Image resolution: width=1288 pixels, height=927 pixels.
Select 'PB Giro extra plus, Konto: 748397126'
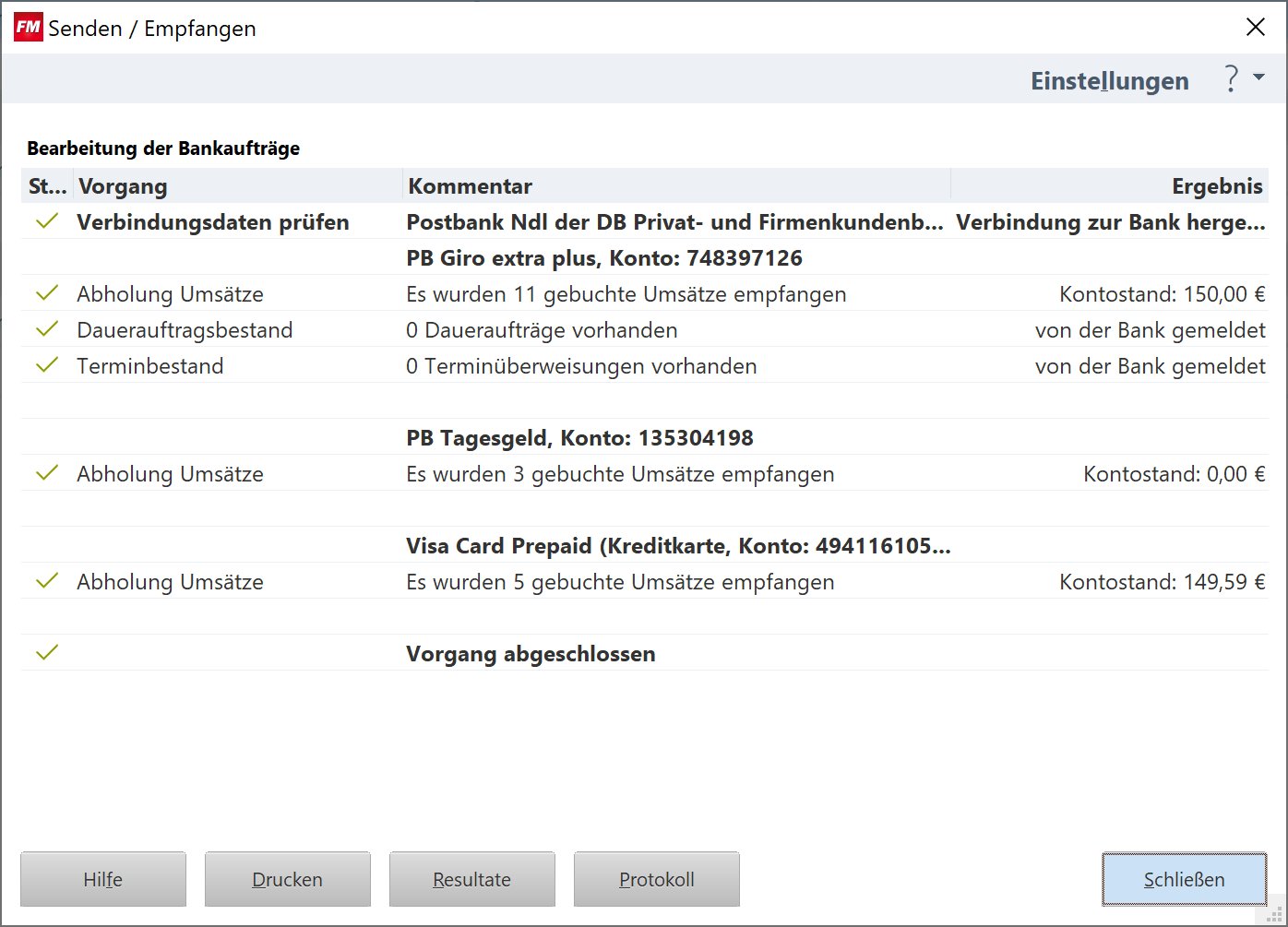604,258
